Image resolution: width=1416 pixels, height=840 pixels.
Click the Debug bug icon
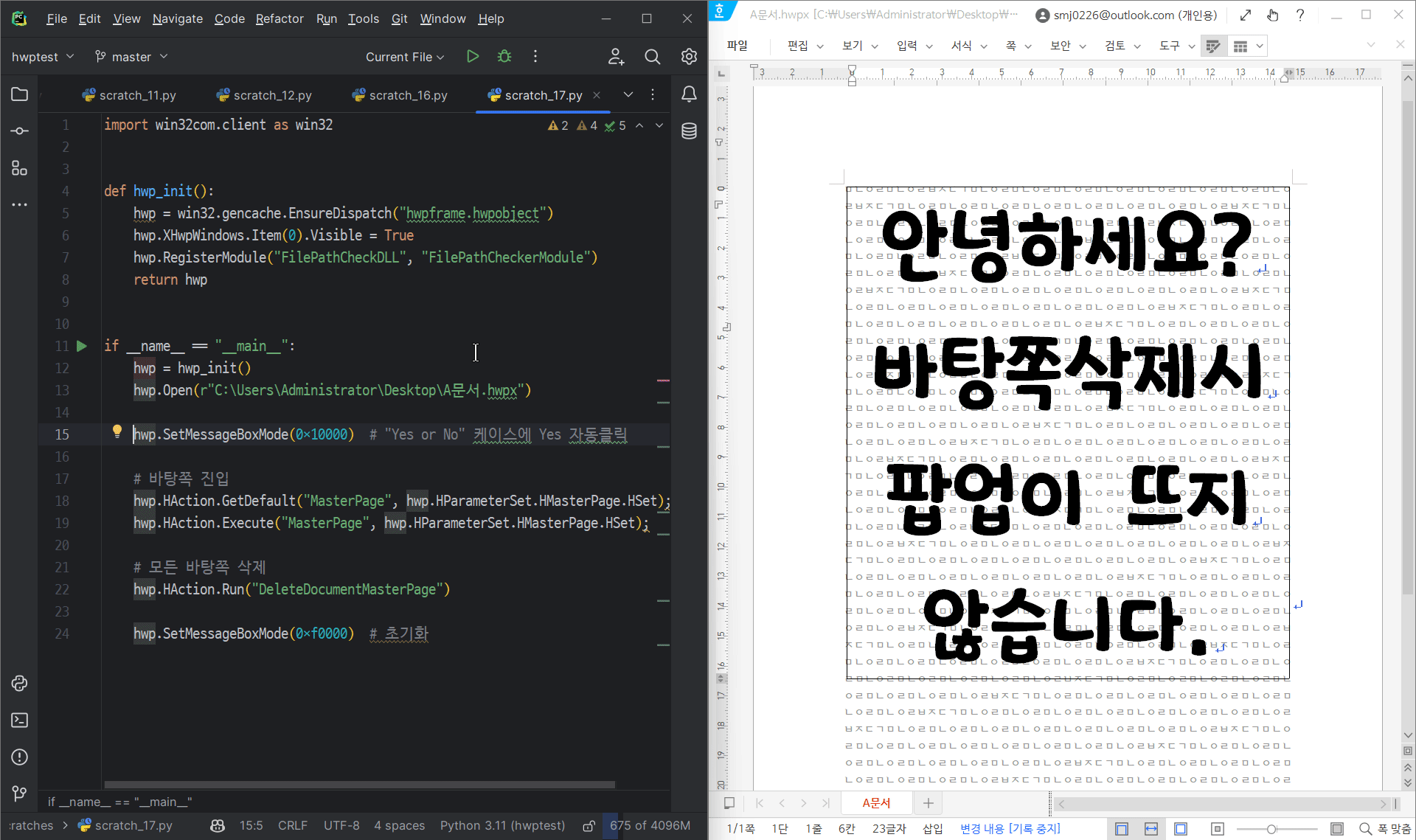coord(504,57)
